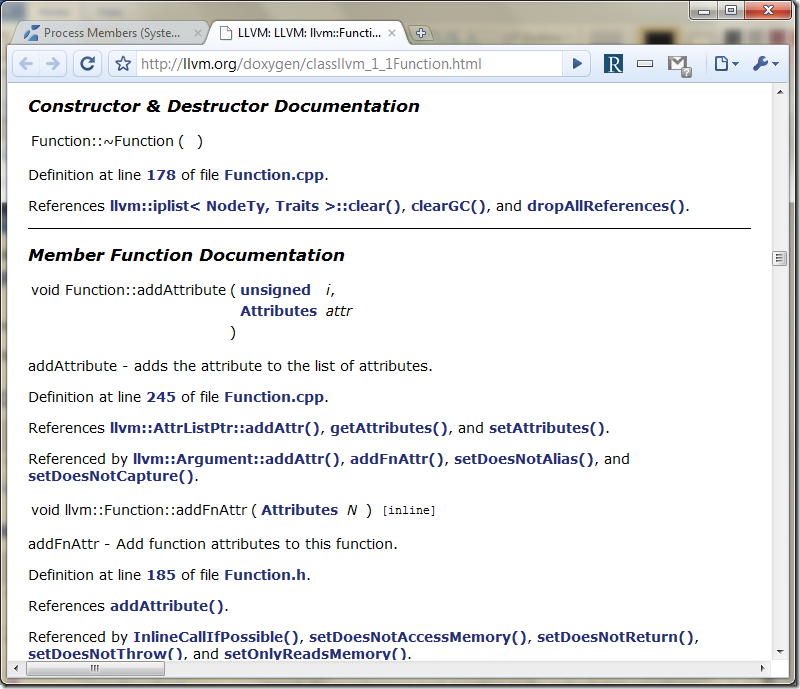800x689 pixels.
Task: Open the page menu icon
Action: (x=726, y=64)
